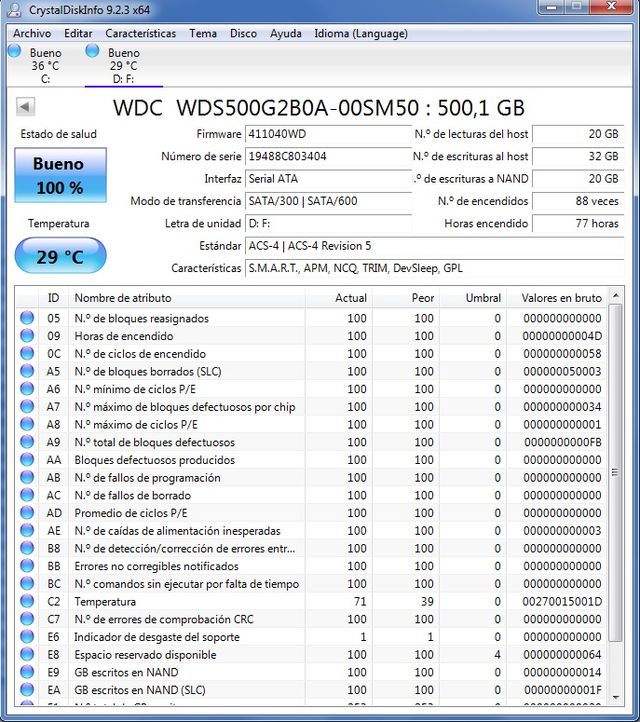Click the attribute list scrollbar thumb
Image resolution: width=640 pixels, height=722 pixels.
pos(616,472)
